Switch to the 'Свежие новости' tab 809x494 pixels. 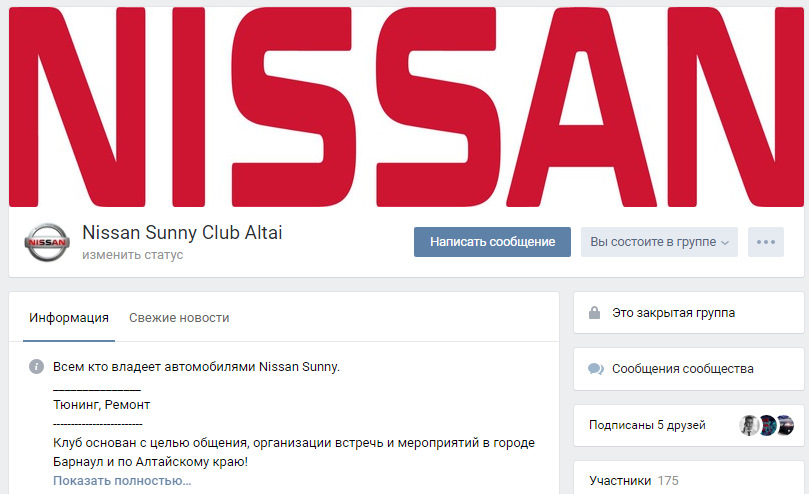[179, 317]
